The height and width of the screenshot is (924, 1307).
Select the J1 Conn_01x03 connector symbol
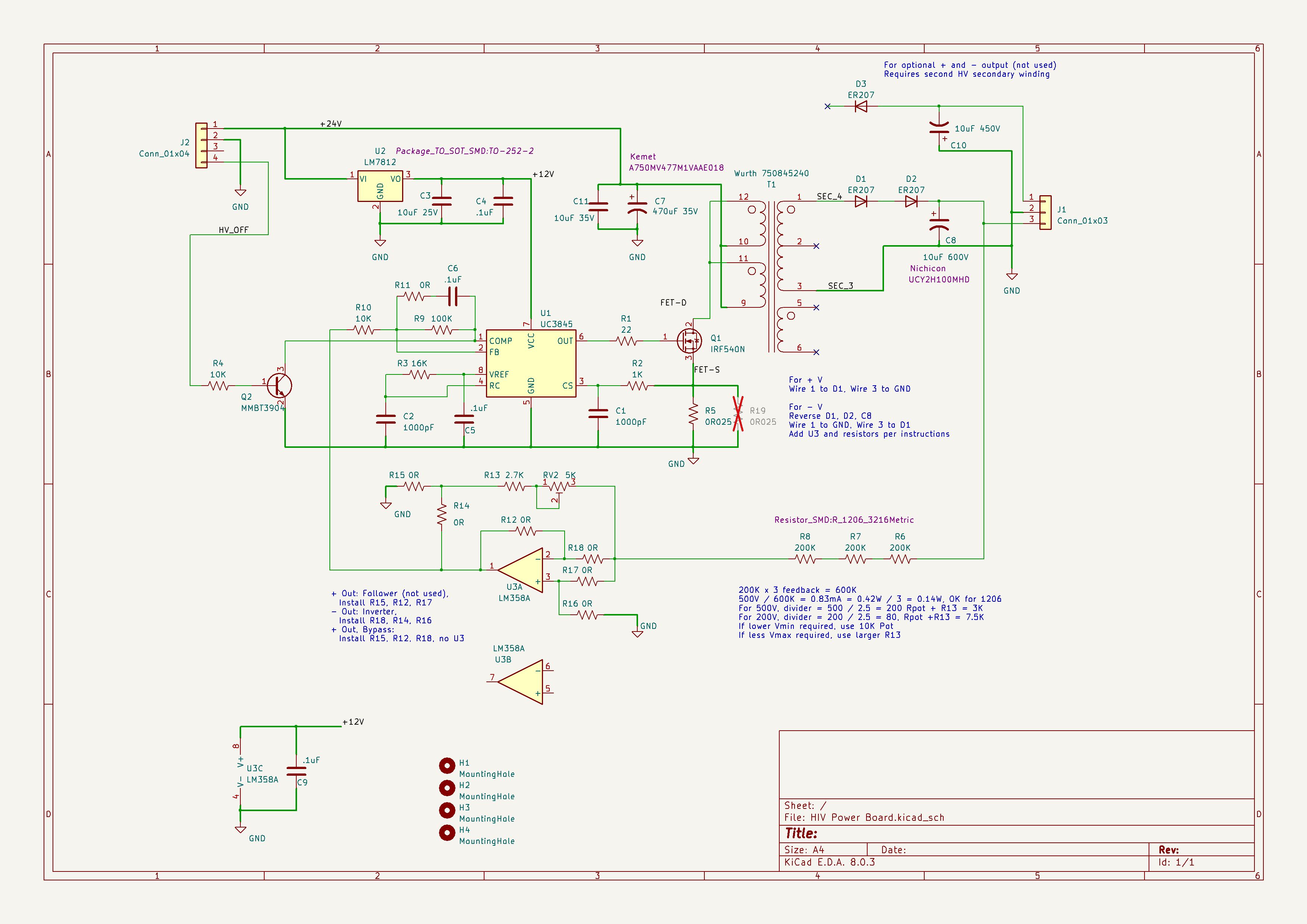(1045, 213)
